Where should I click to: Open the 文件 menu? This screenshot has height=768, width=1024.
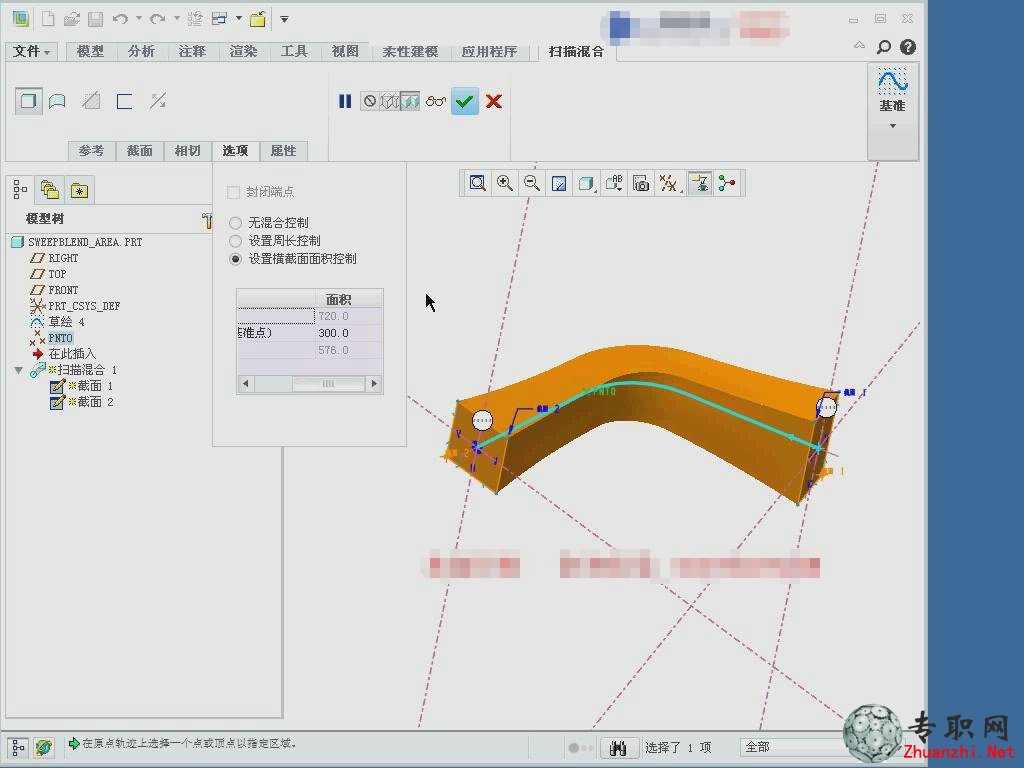[x=31, y=51]
